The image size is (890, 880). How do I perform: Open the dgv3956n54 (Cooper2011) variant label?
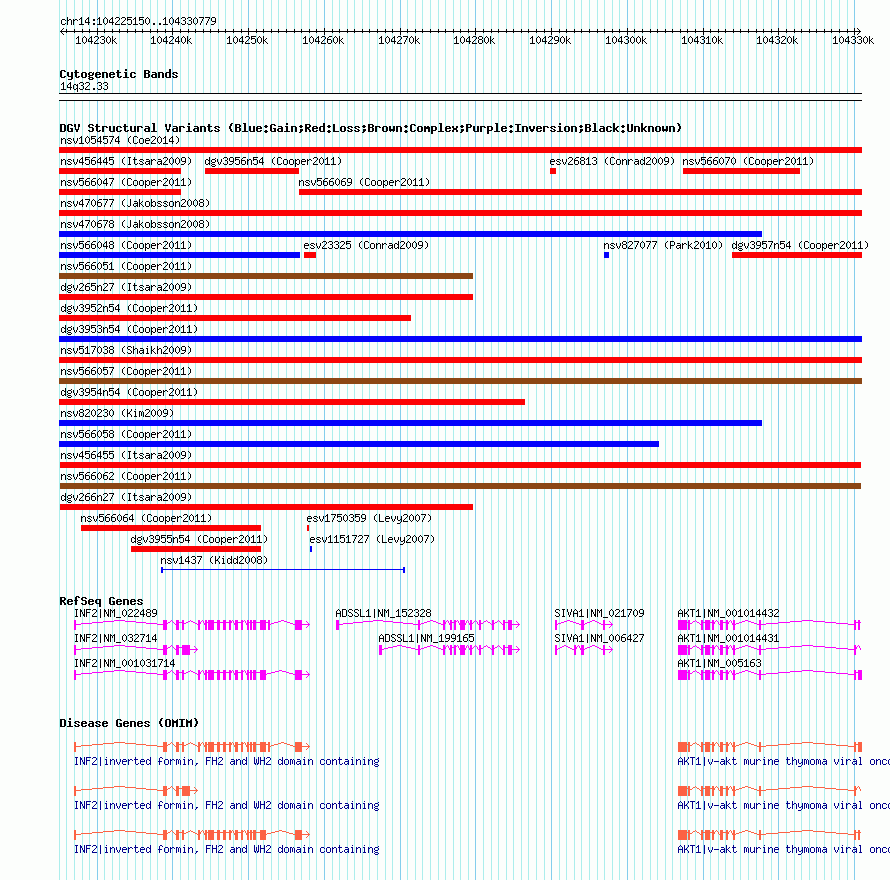click(273, 161)
